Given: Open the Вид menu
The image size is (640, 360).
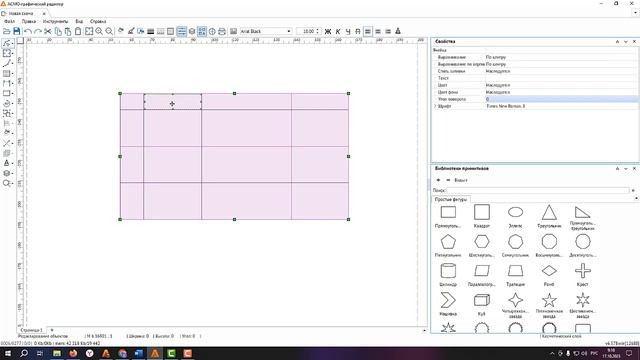Looking at the screenshot, I should tap(79, 21).
